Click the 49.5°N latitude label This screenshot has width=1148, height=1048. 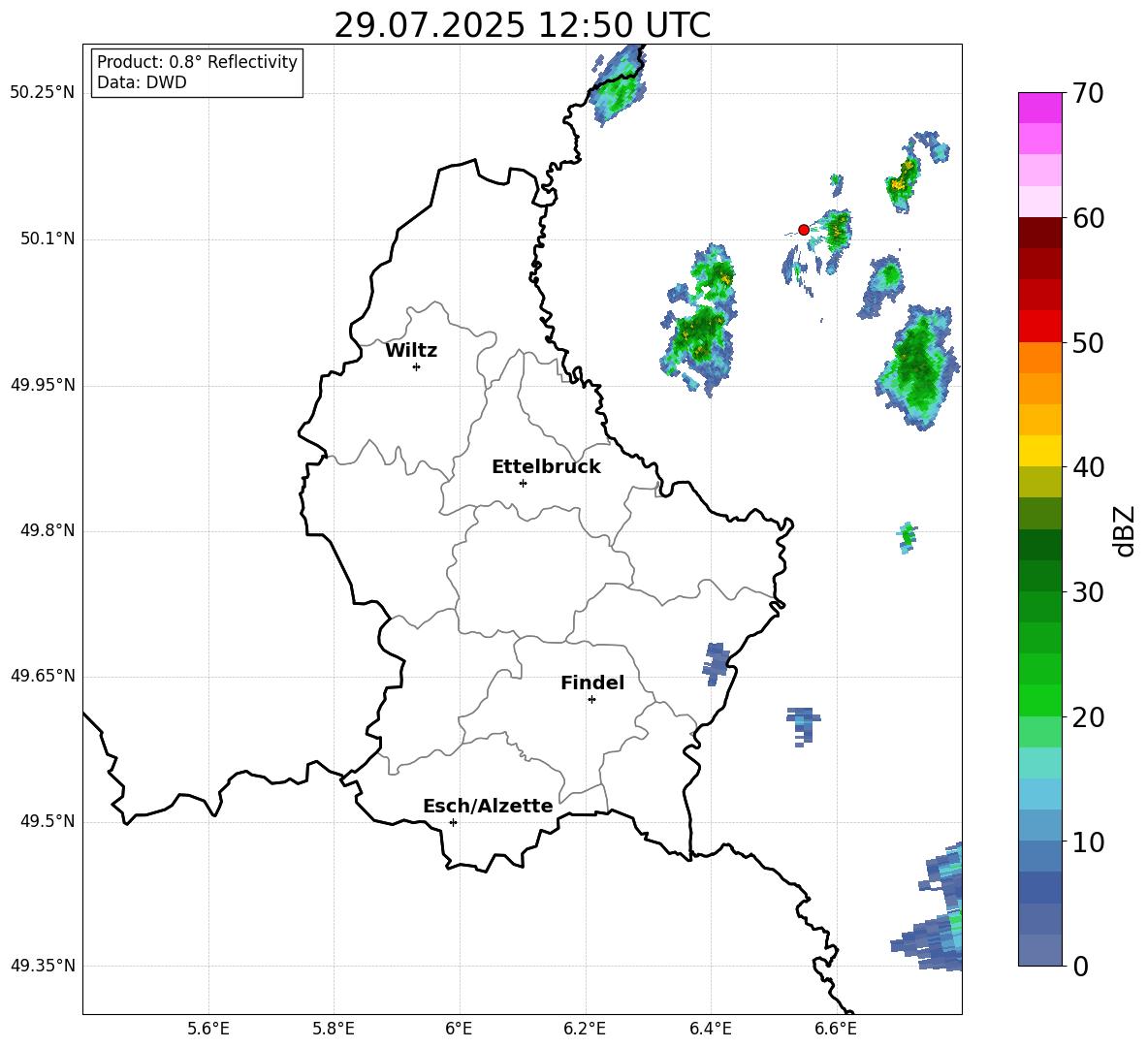pyautogui.click(x=48, y=821)
